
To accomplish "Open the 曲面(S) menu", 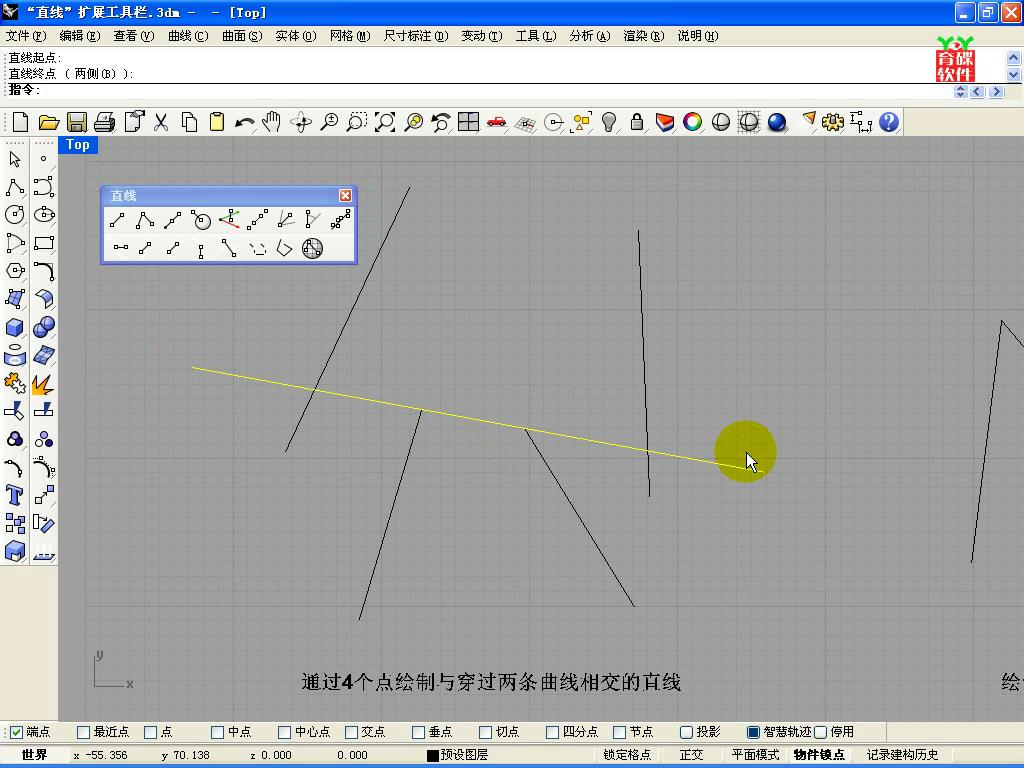I will pyautogui.click(x=242, y=36).
